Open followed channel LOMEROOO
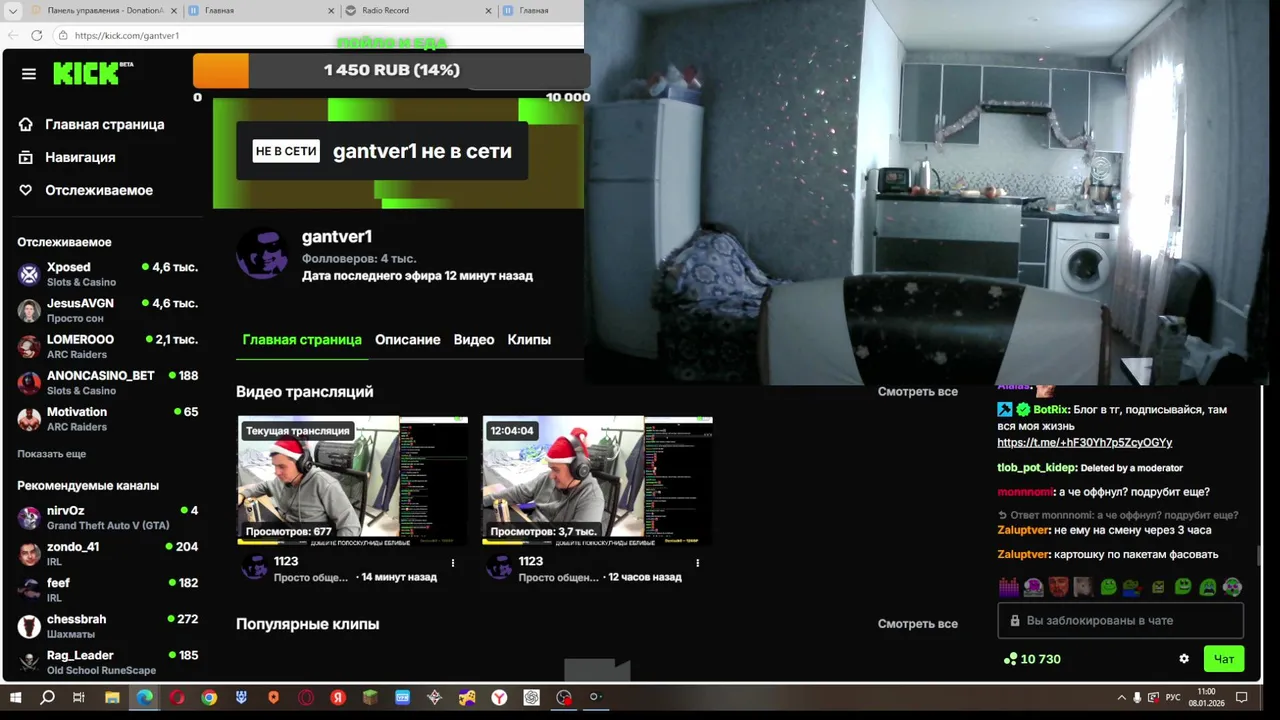This screenshot has height=720, width=1280. pos(107,346)
